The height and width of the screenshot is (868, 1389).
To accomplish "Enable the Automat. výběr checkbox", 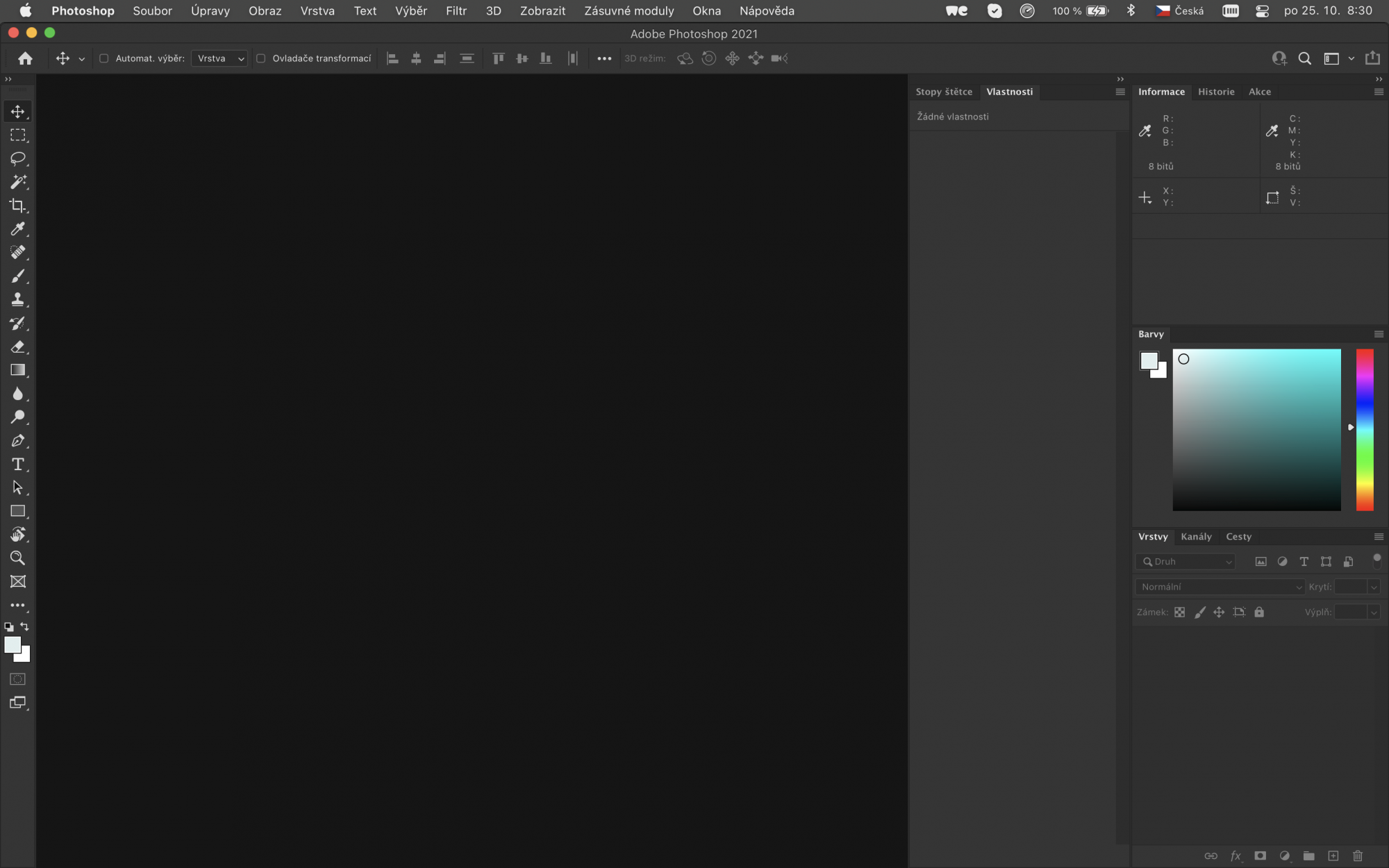I will 104,58.
